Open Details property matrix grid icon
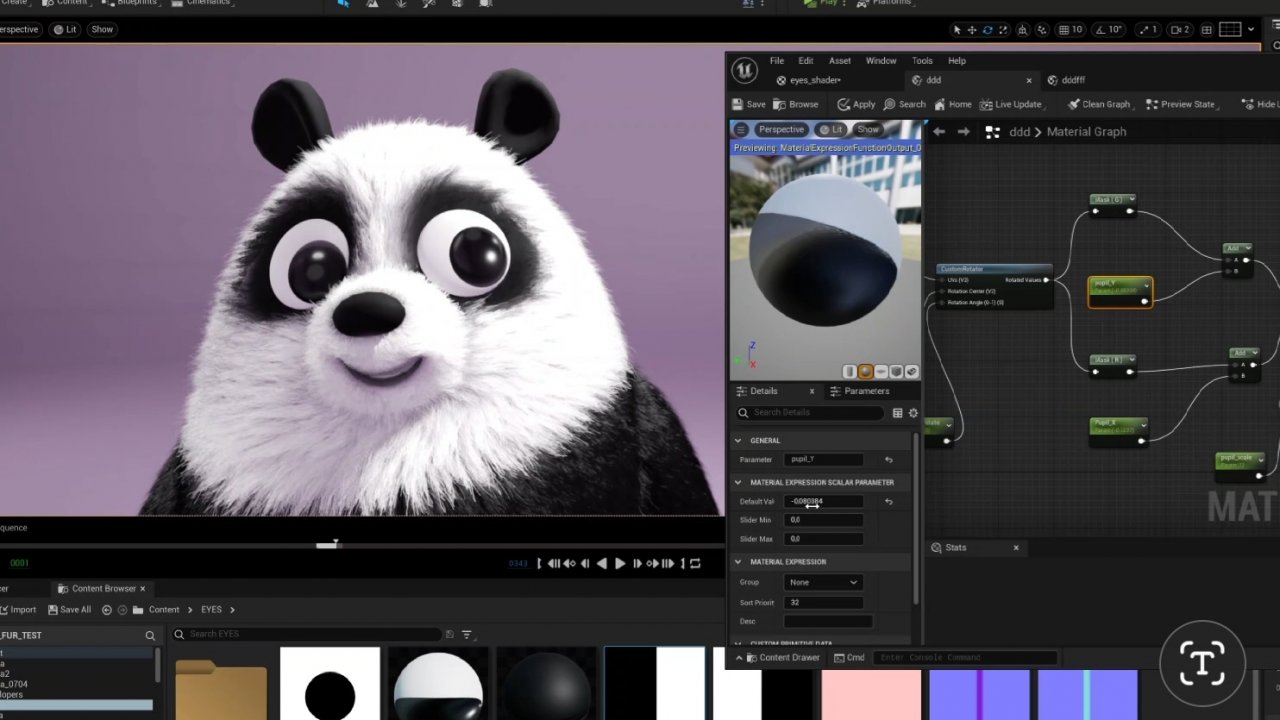This screenshot has height=720, width=1280. (x=897, y=412)
